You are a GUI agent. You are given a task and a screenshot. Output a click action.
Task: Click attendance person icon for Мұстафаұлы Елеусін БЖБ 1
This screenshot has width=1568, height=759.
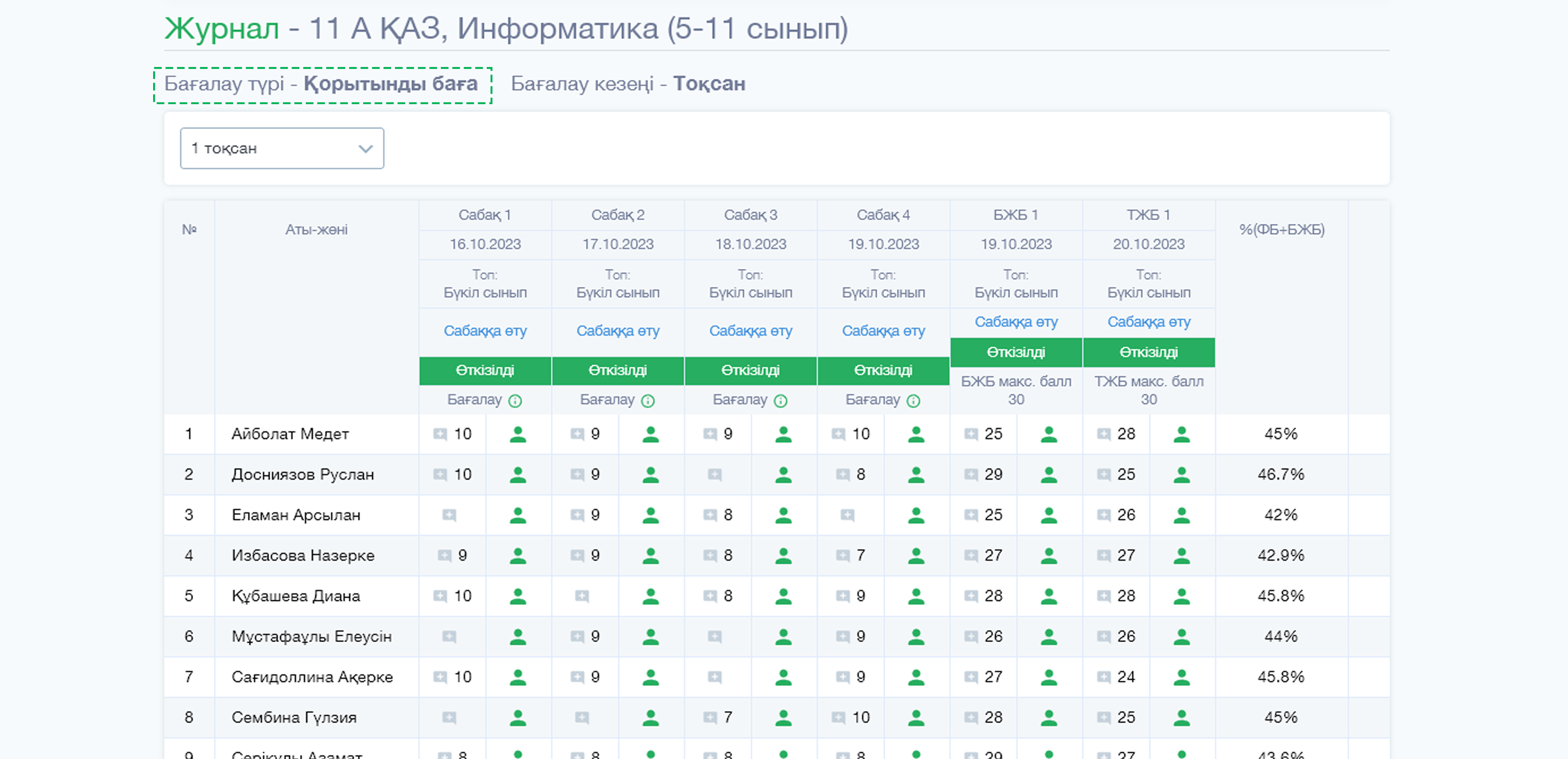pyautogui.click(x=1049, y=636)
